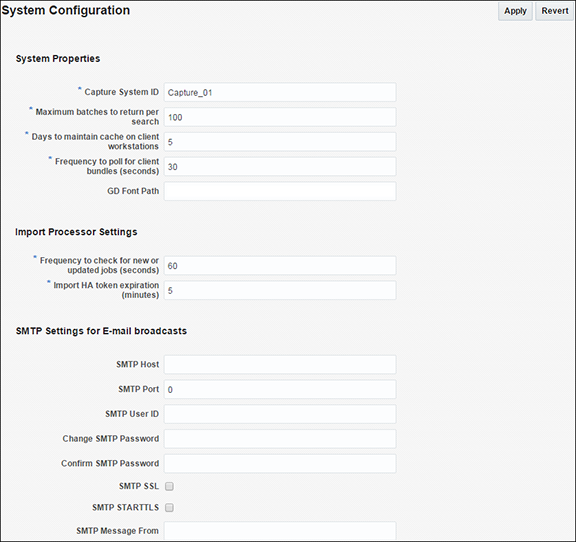Focus Import HA token expiration field
The image size is (576, 542).
(x=280, y=290)
